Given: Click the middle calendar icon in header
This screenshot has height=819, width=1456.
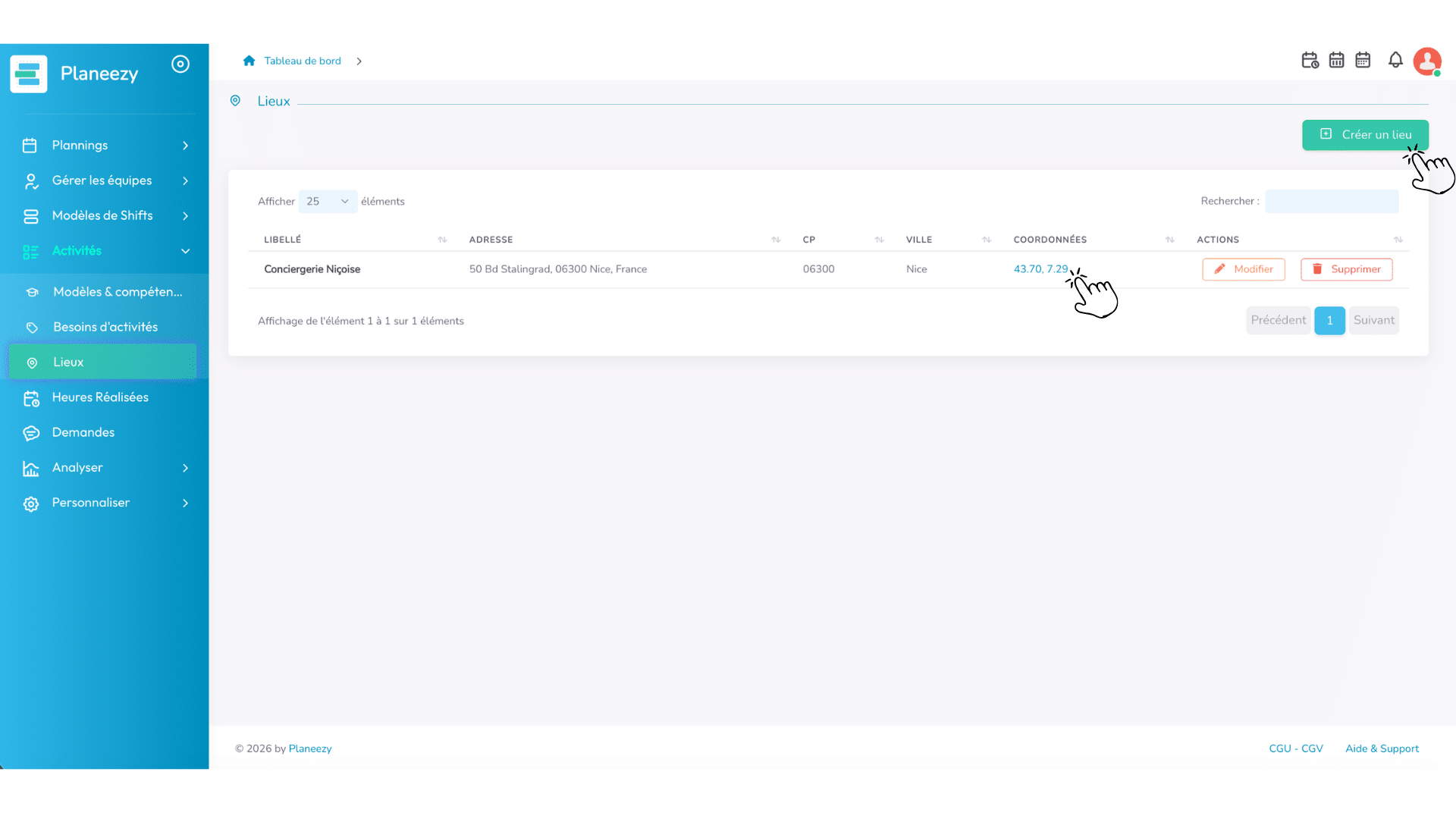Looking at the screenshot, I should 1336,60.
